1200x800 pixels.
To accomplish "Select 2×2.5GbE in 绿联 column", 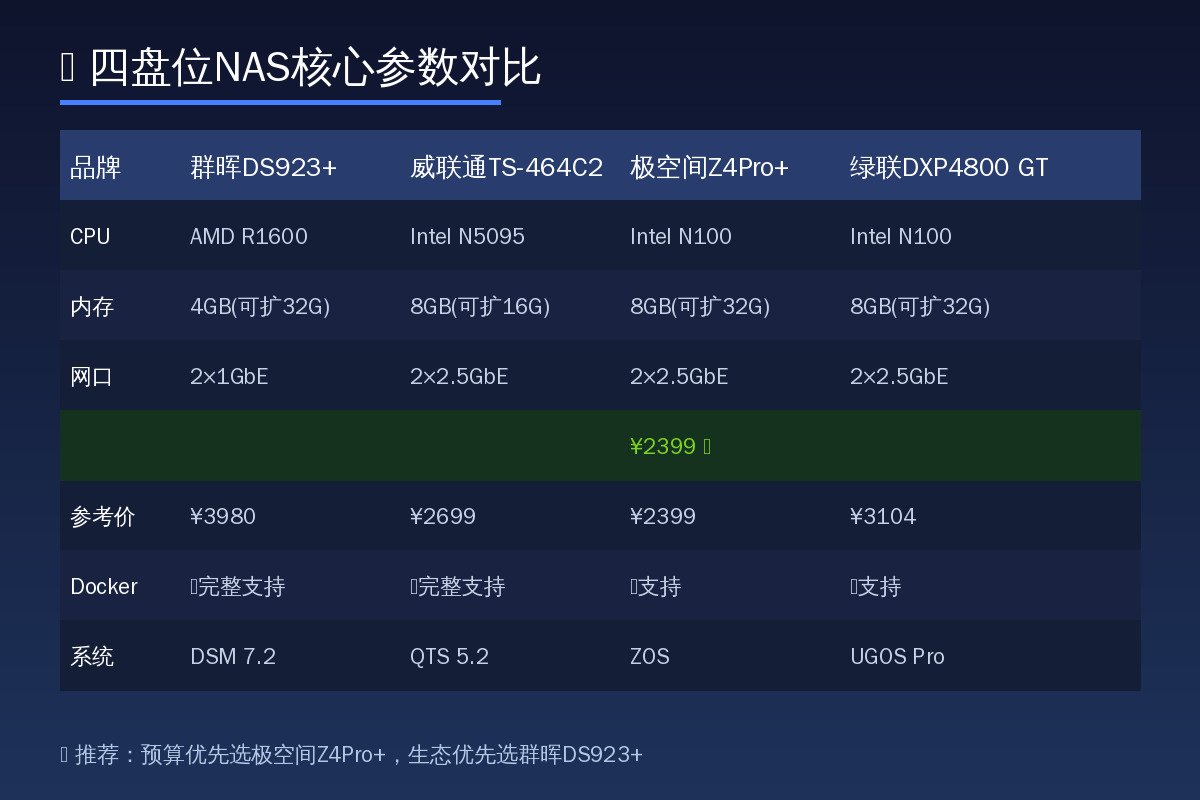I will click(x=899, y=377).
